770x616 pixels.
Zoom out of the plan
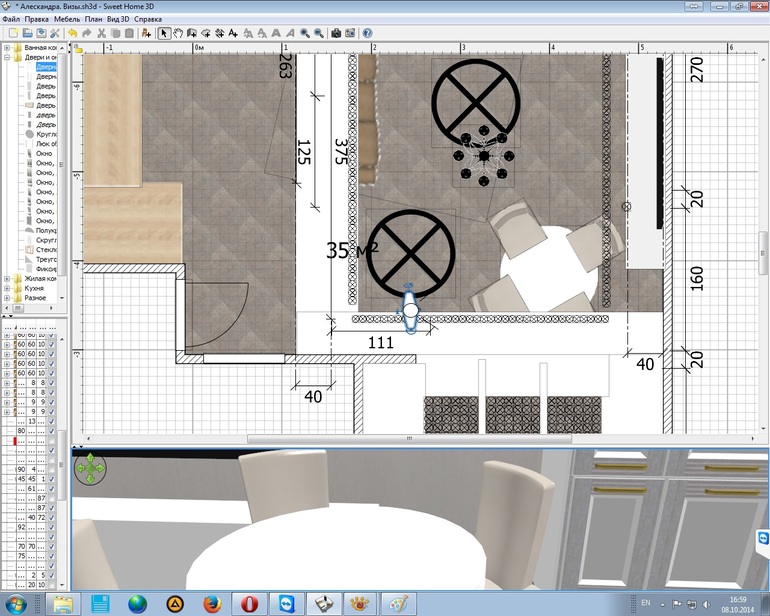point(319,33)
